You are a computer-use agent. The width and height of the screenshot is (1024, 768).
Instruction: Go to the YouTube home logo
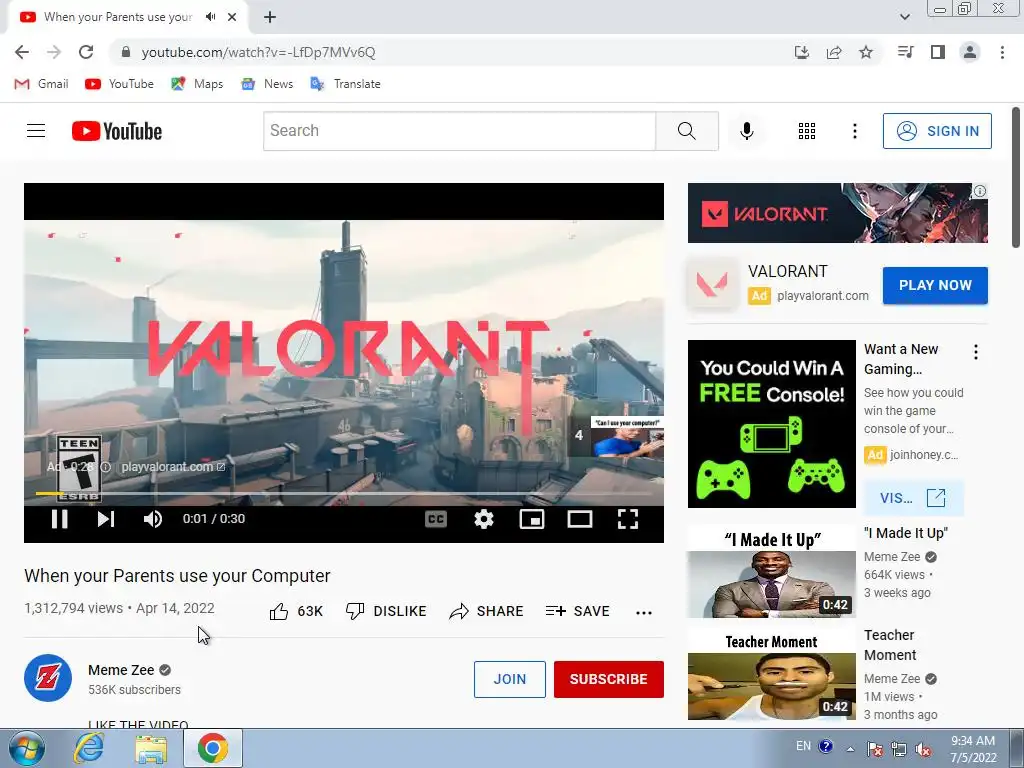tap(117, 131)
